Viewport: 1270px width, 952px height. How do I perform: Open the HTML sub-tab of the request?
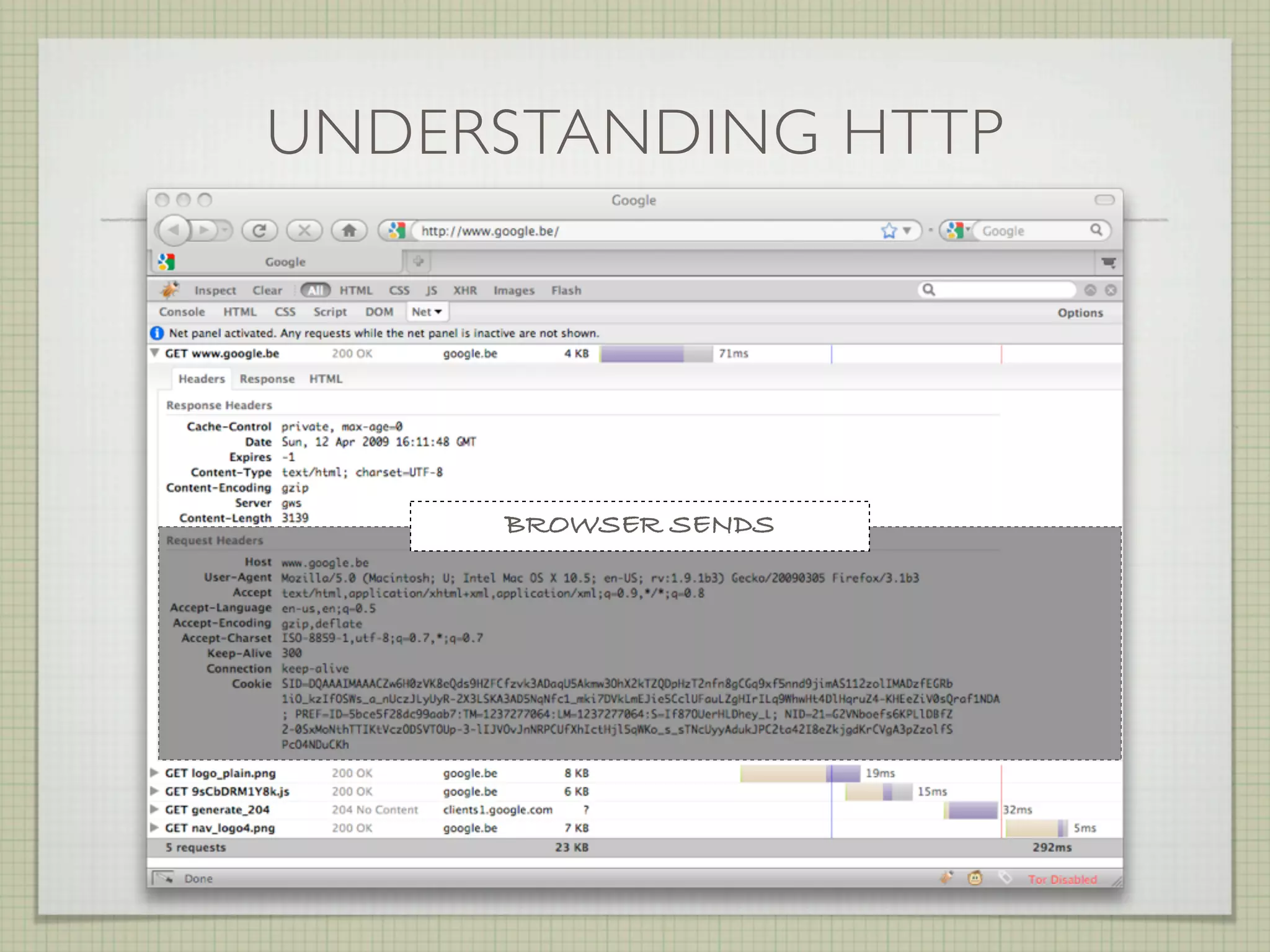(326, 379)
